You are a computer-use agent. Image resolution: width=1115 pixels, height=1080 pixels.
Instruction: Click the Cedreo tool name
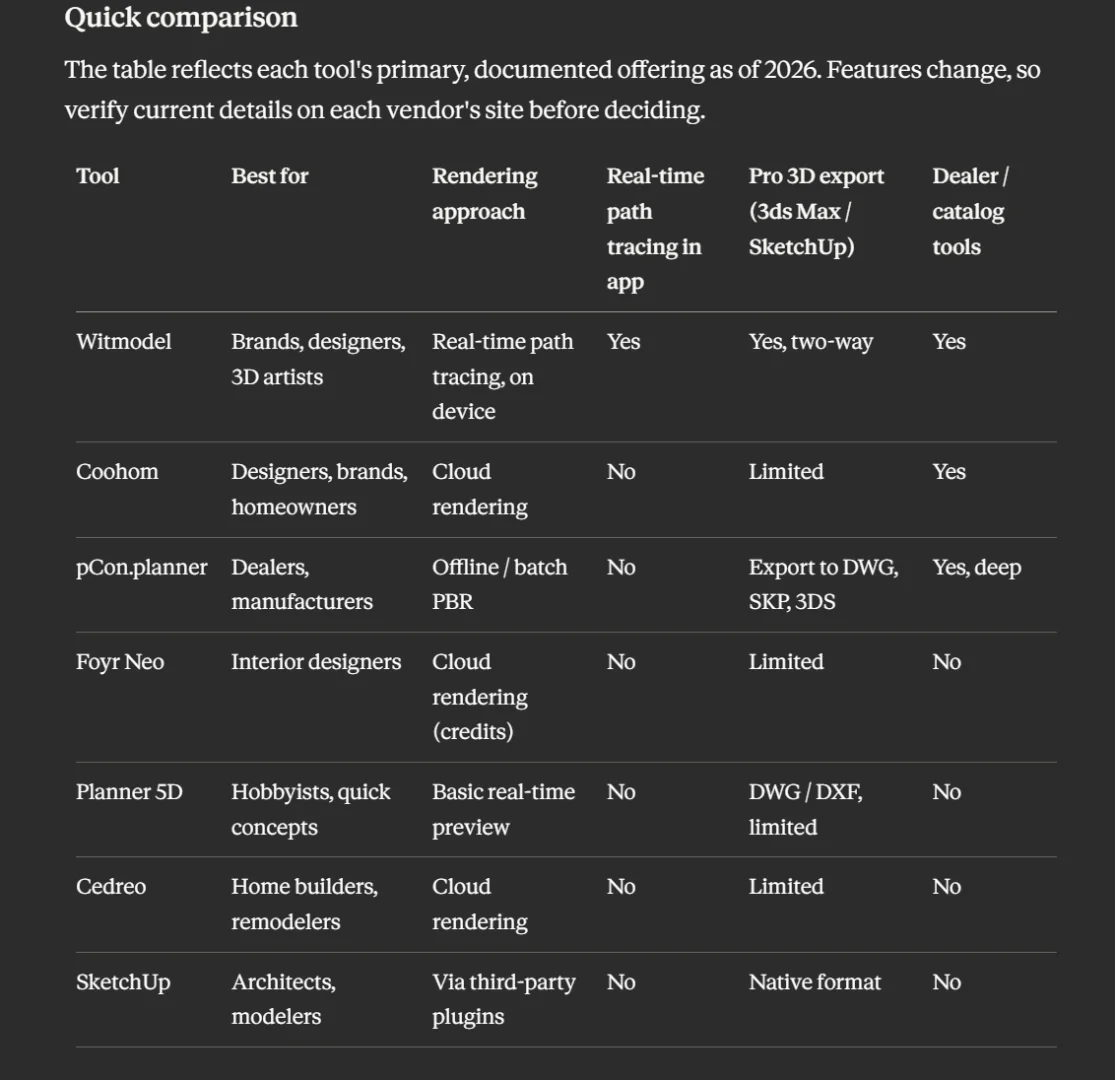tap(111, 887)
